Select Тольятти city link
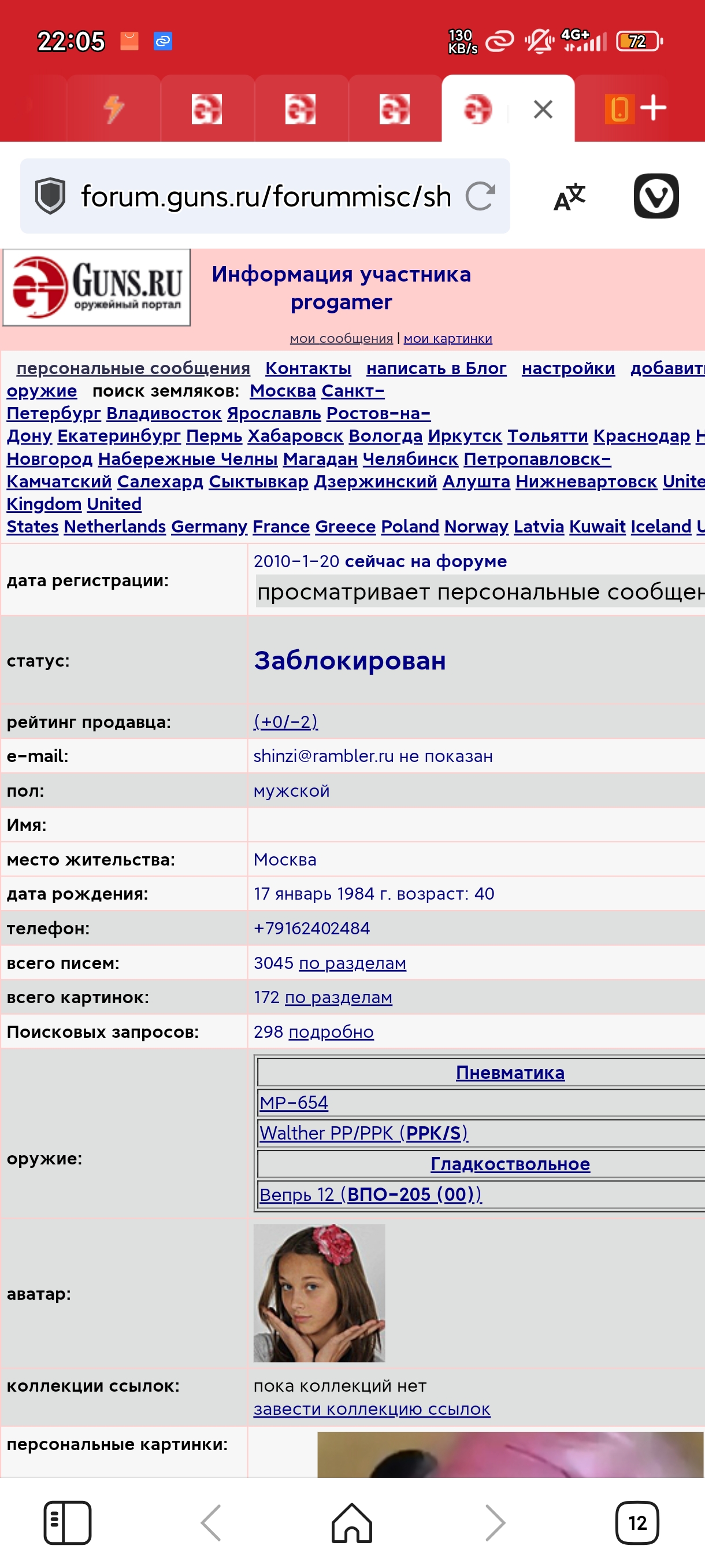 (x=547, y=436)
